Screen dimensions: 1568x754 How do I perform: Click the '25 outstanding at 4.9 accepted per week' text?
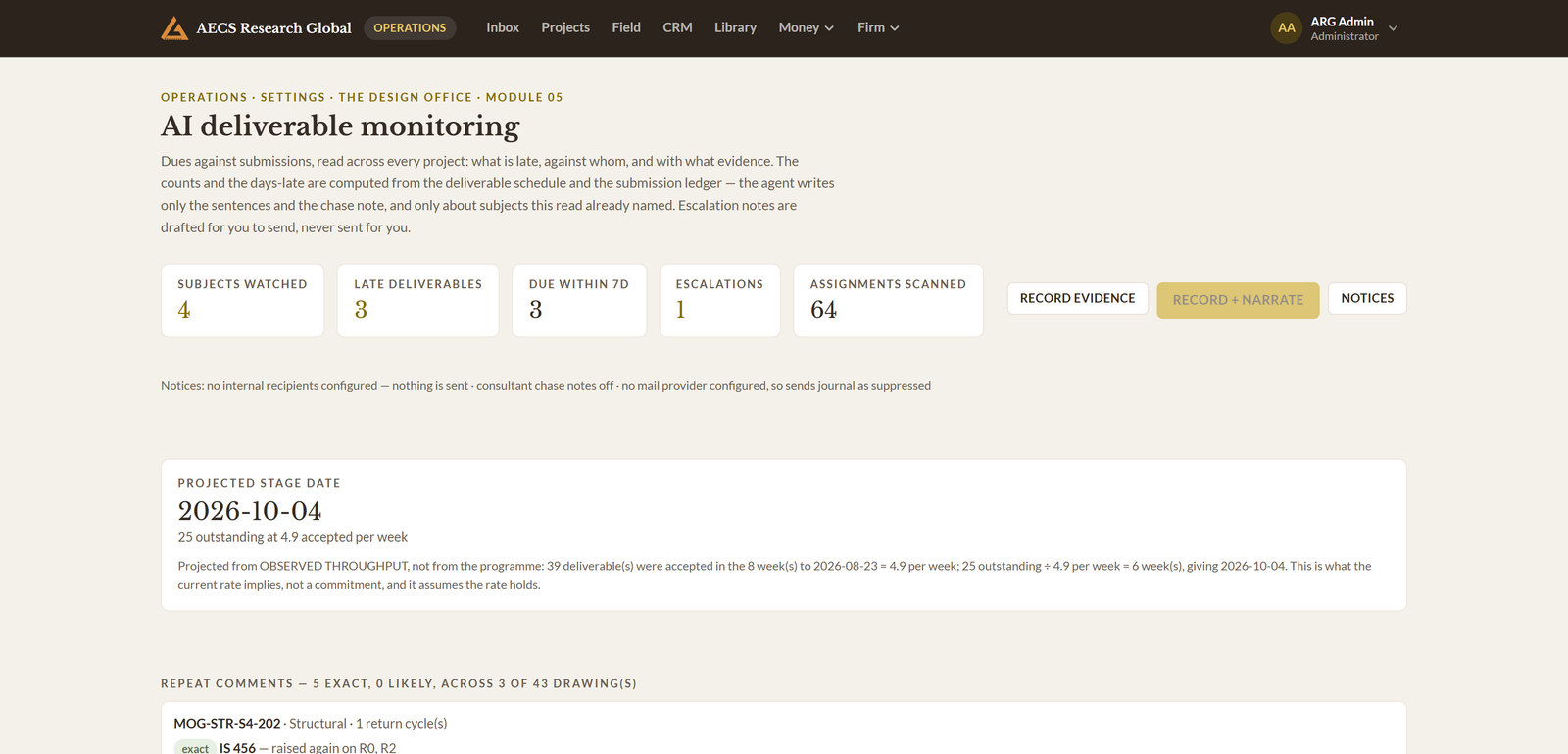tap(293, 537)
